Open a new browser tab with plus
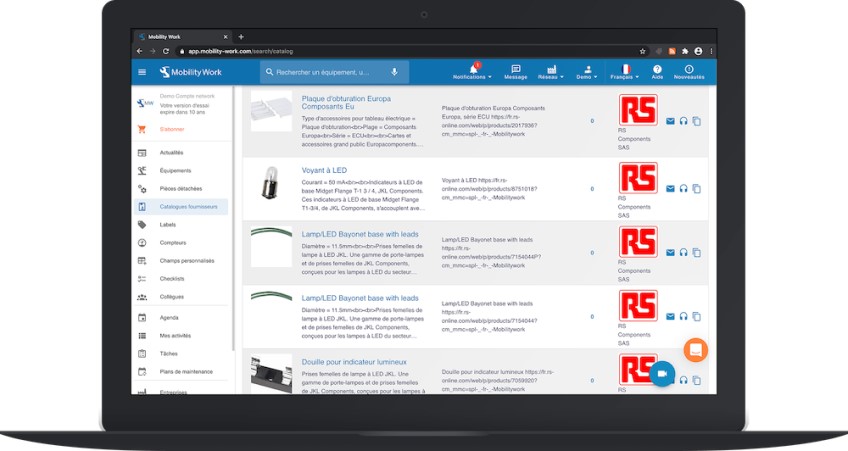The image size is (848, 451). [x=241, y=37]
